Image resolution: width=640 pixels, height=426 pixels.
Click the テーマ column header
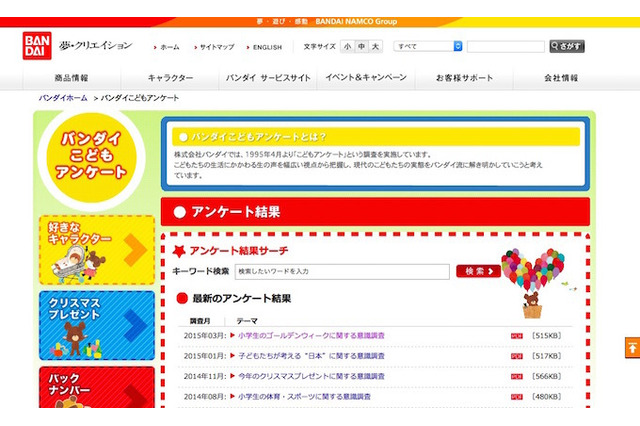[x=247, y=321]
